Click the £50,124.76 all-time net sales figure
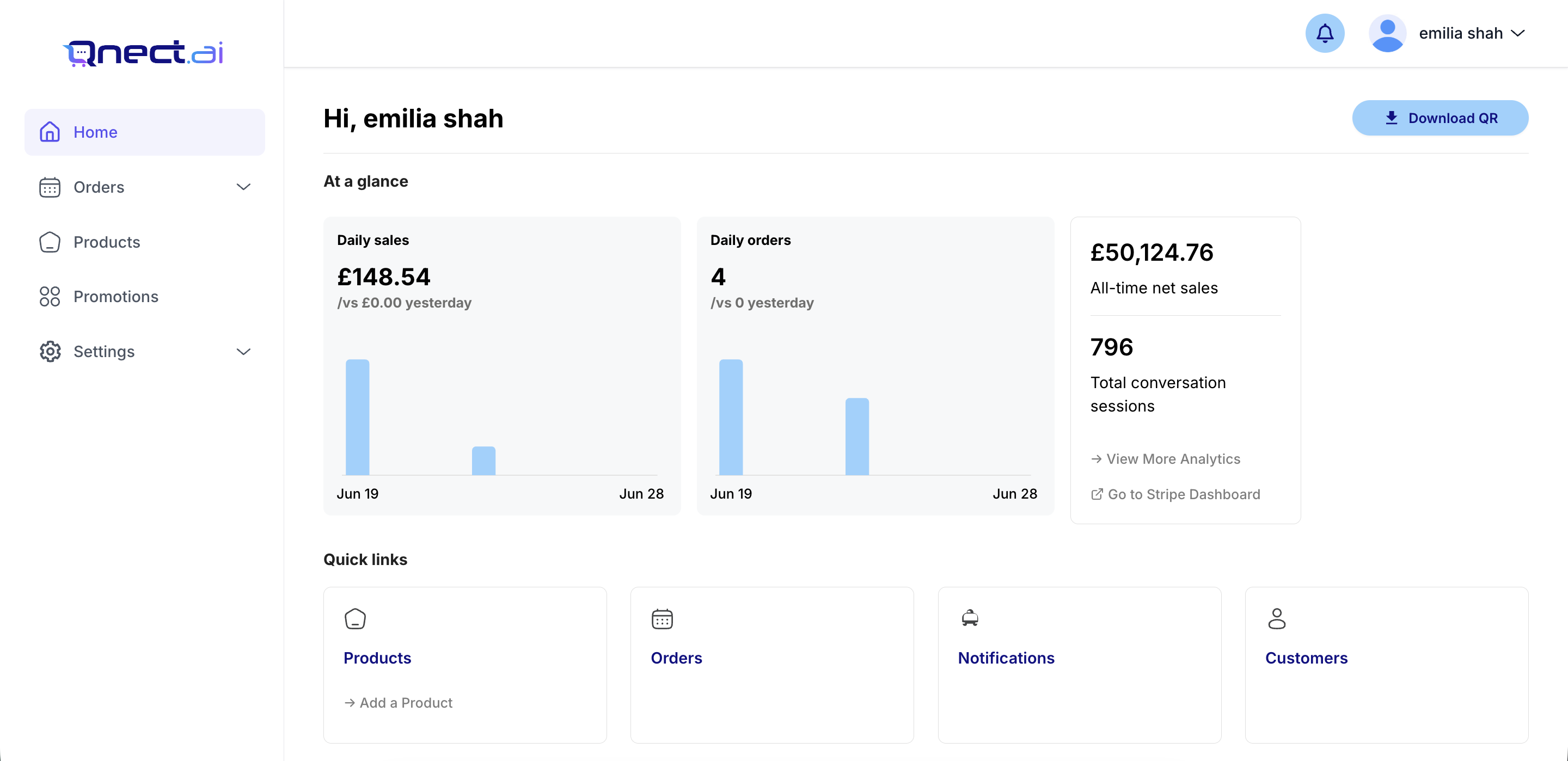 coord(1151,253)
